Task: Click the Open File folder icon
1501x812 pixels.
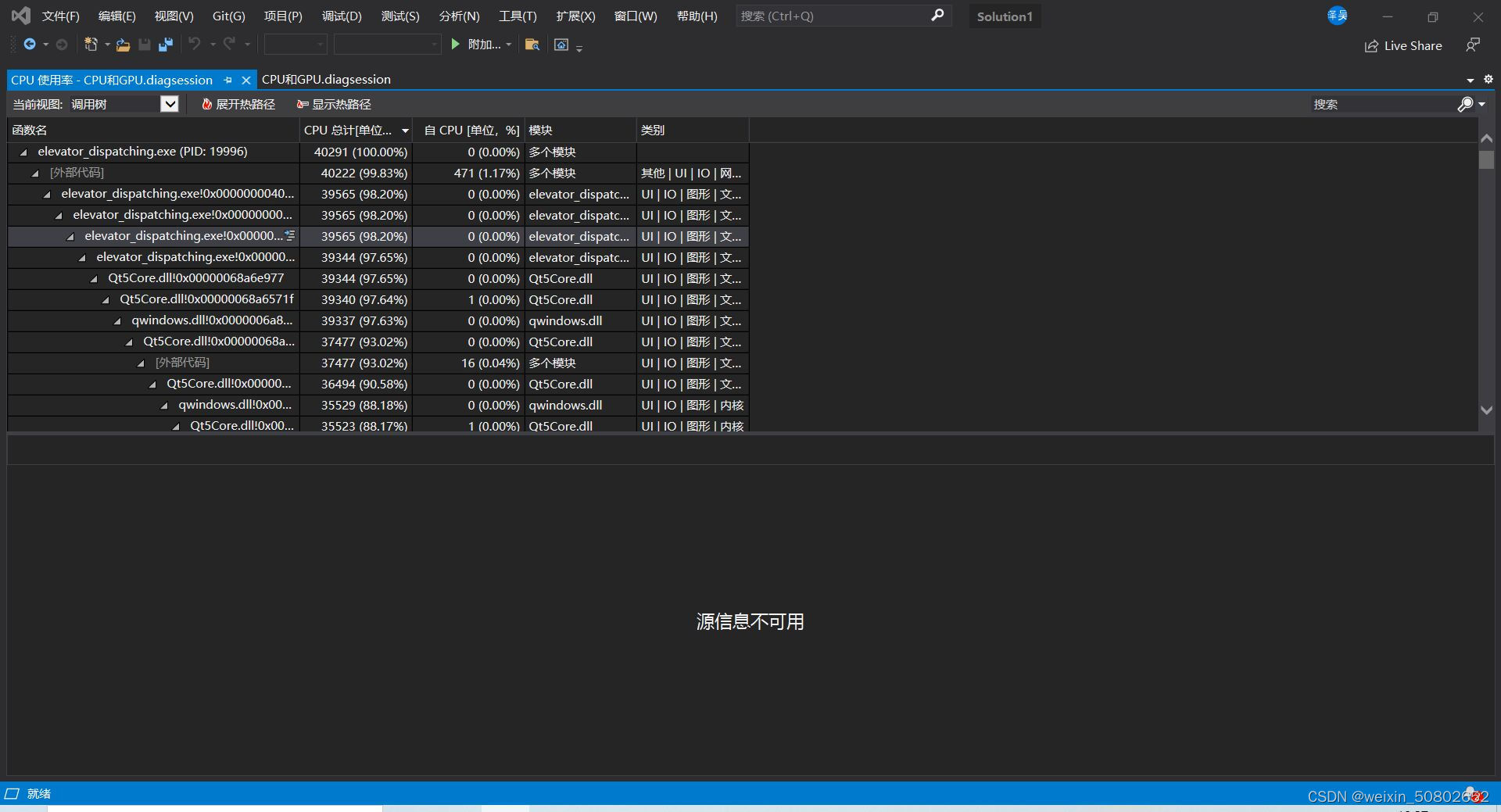Action: [x=123, y=45]
